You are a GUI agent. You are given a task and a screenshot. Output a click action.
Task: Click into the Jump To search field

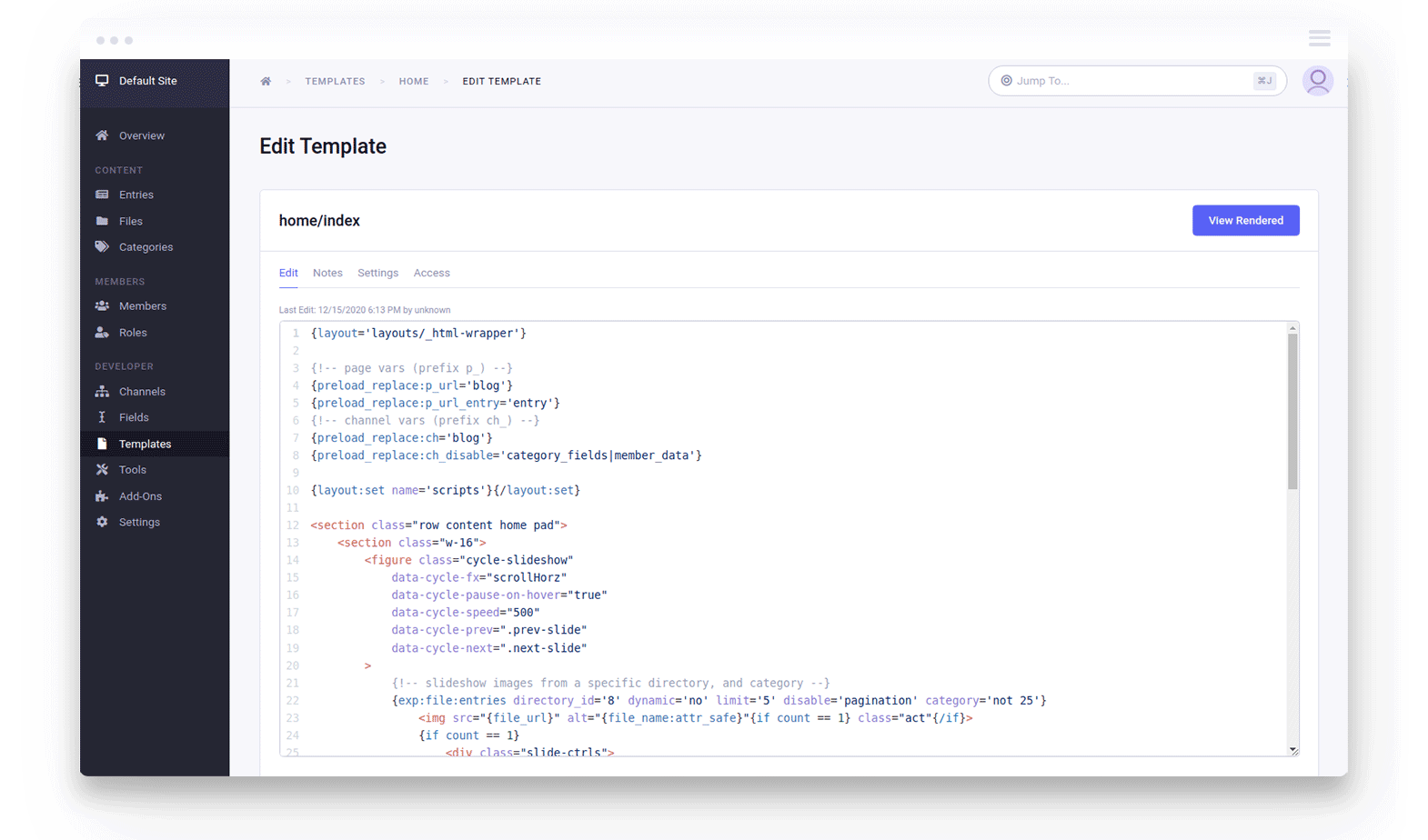1137,81
